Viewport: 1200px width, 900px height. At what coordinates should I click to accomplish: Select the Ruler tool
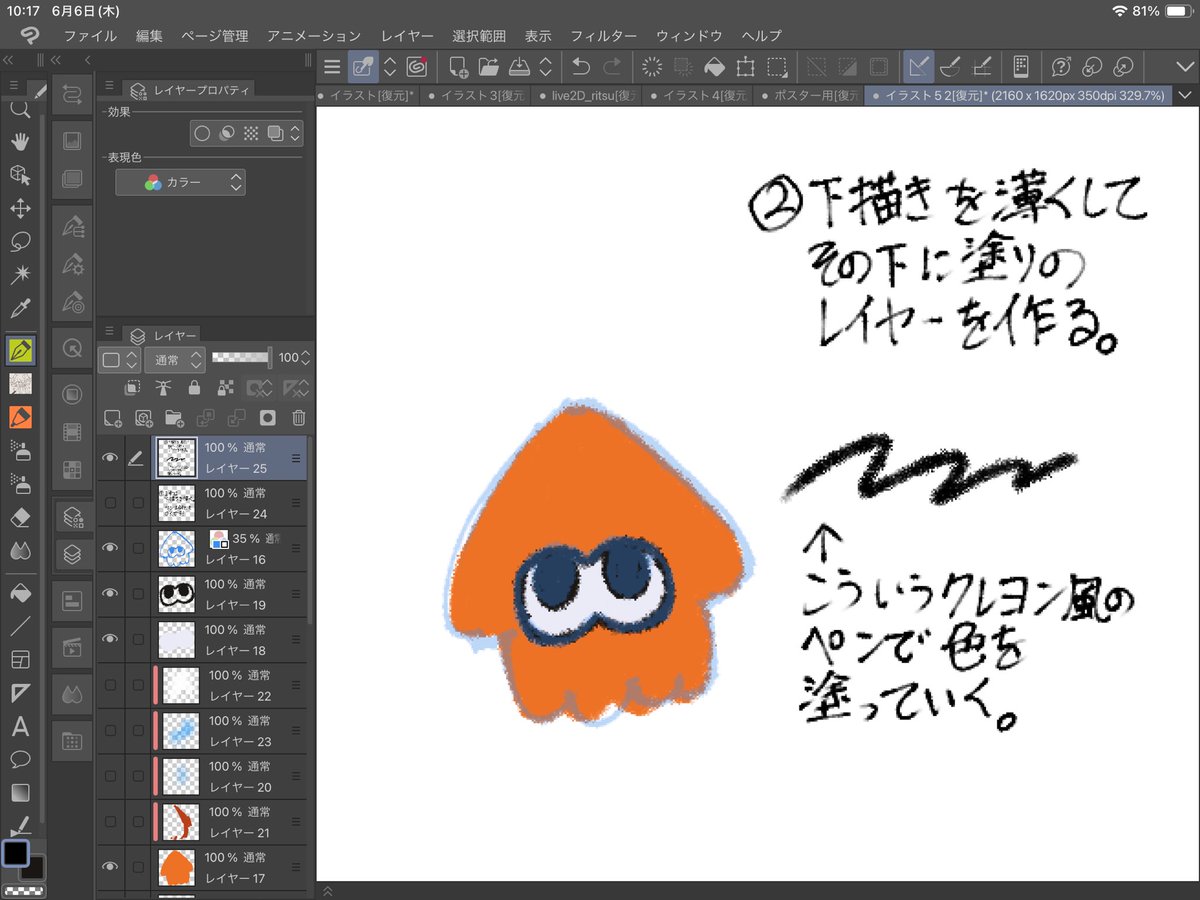[20, 693]
